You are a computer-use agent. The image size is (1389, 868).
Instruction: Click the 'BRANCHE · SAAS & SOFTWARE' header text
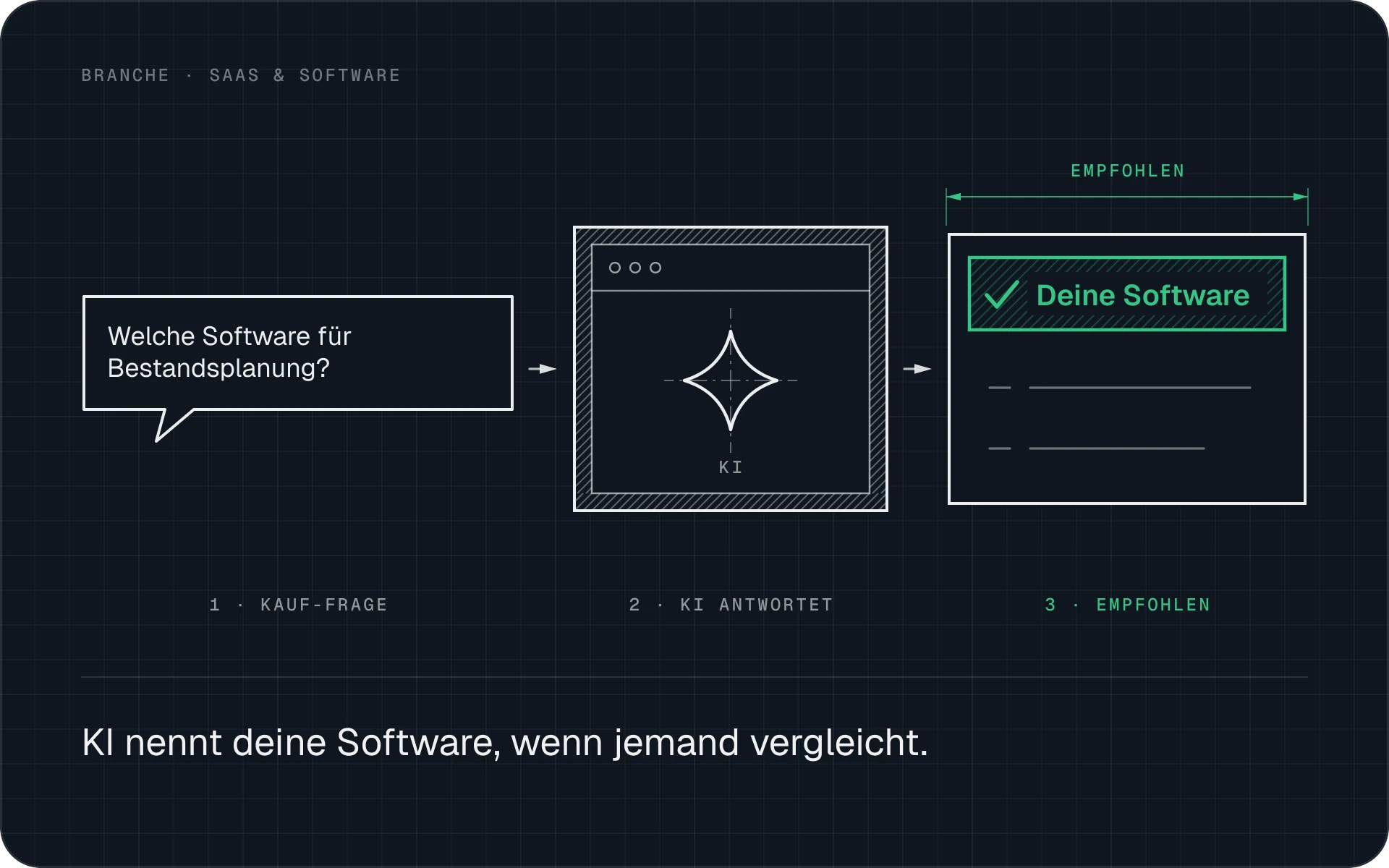pyautogui.click(x=241, y=75)
